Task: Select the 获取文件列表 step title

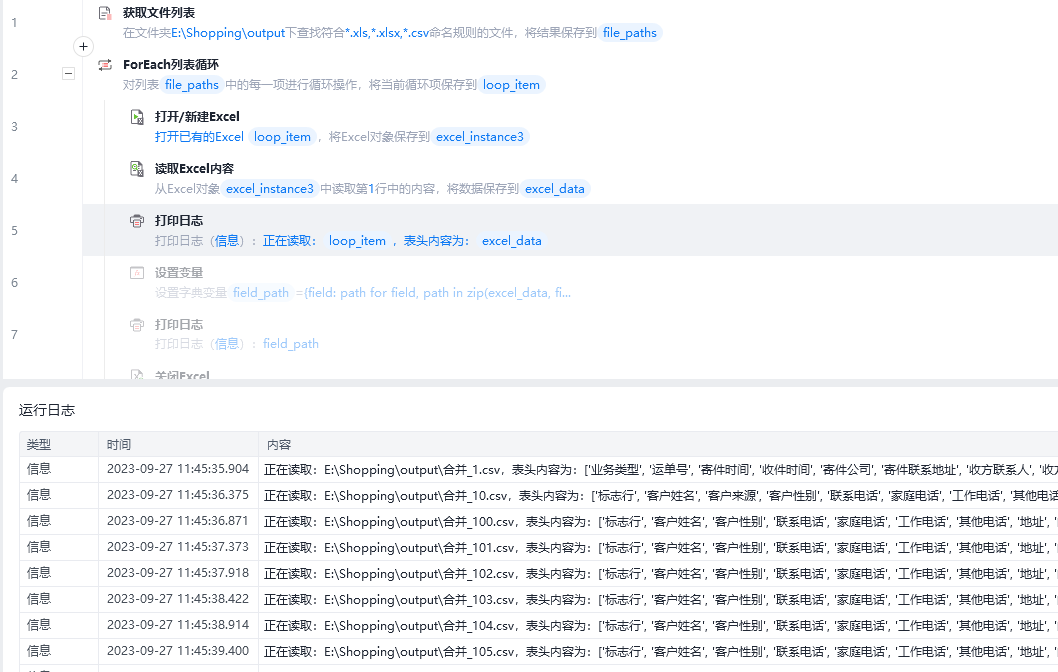Action: click(159, 13)
